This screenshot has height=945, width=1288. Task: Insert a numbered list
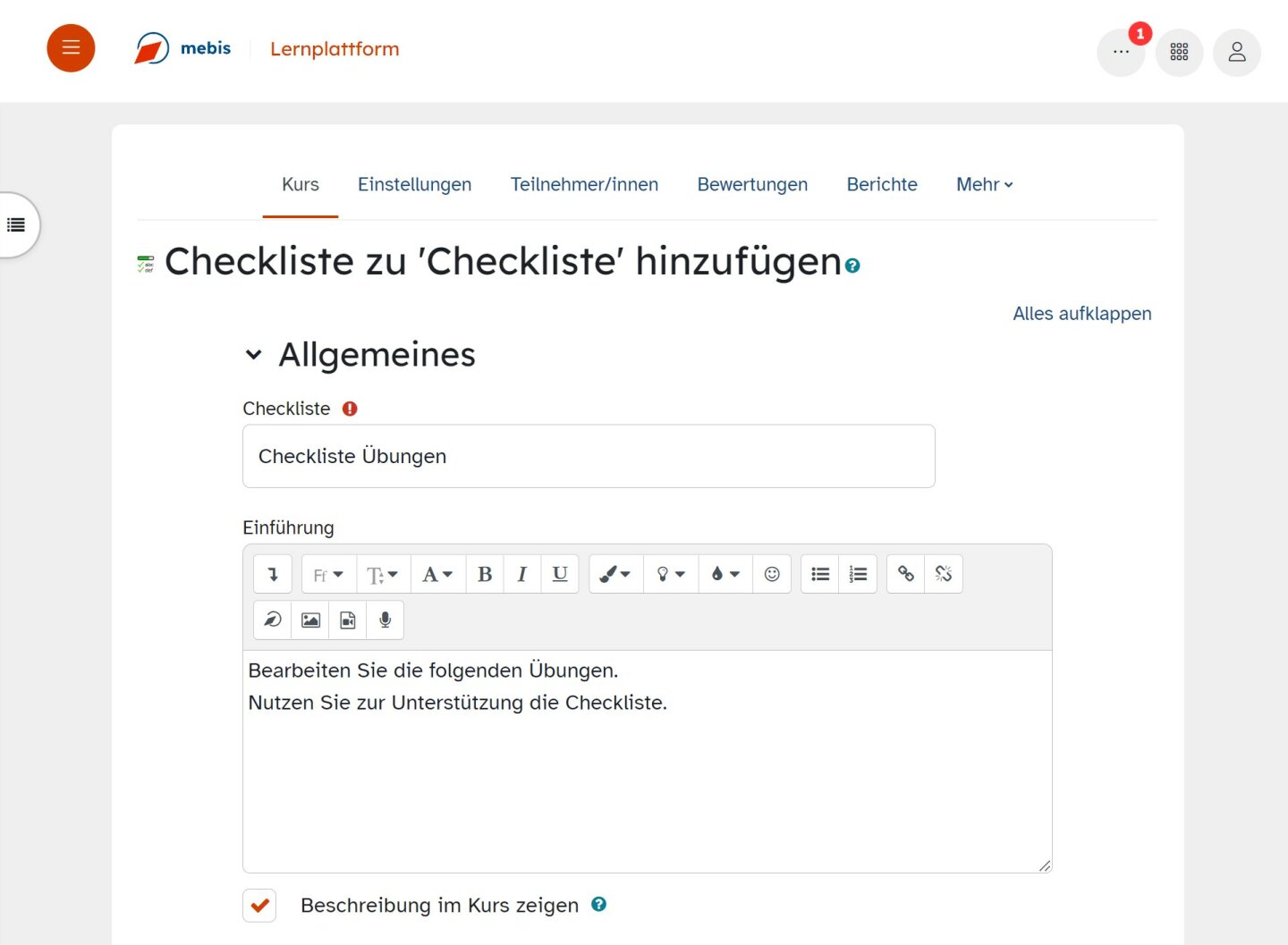pos(858,573)
